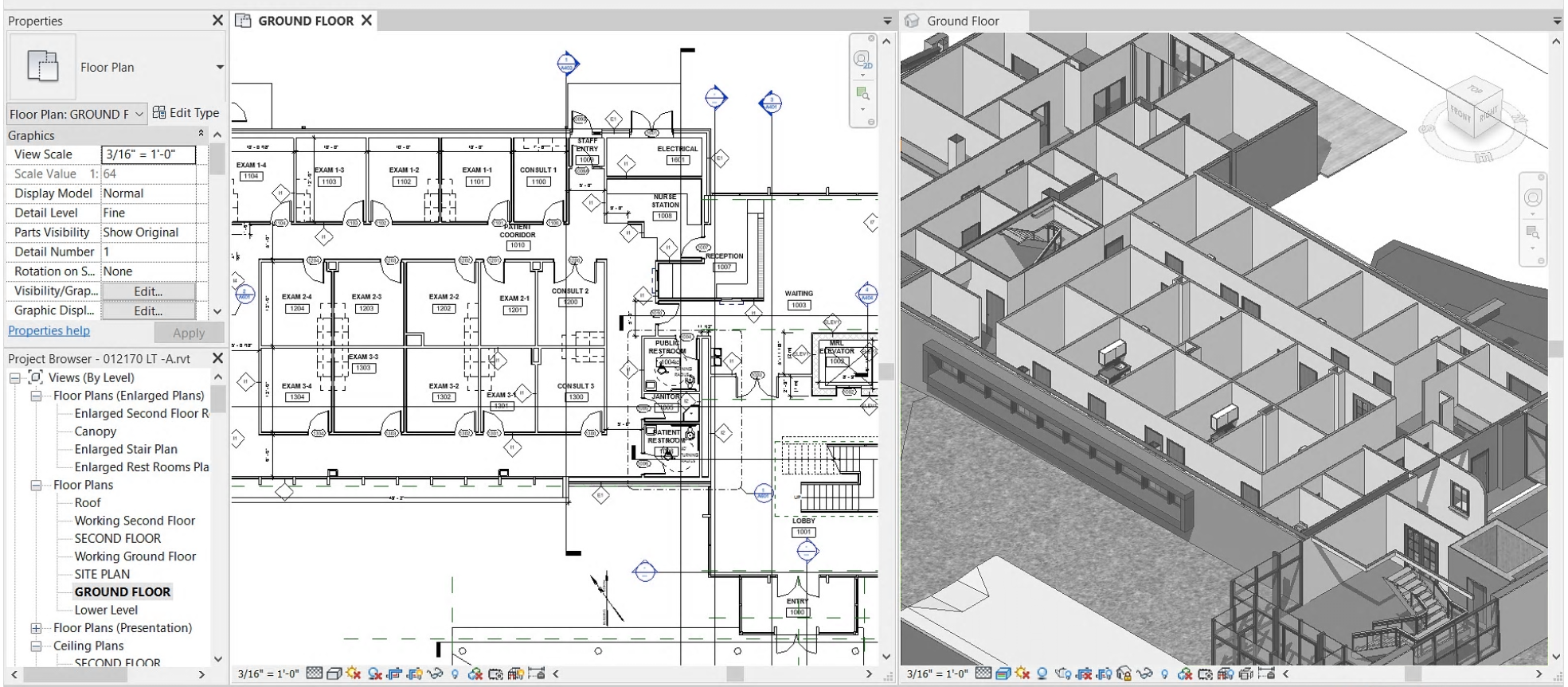The height and width of the screenshot is (687, 1568).
Task: Open Detail Level menu in floor plan view bar
Action: click(x=315, y=673)
